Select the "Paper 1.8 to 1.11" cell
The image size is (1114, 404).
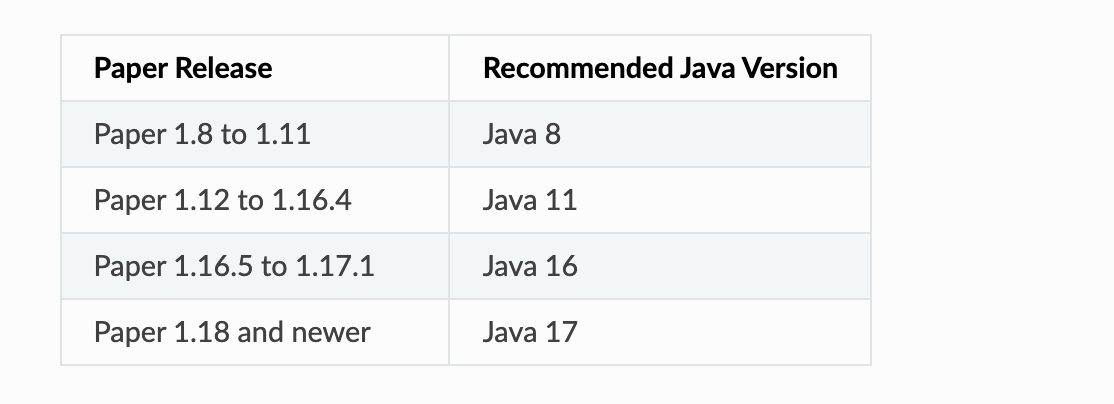coord(202,134)
